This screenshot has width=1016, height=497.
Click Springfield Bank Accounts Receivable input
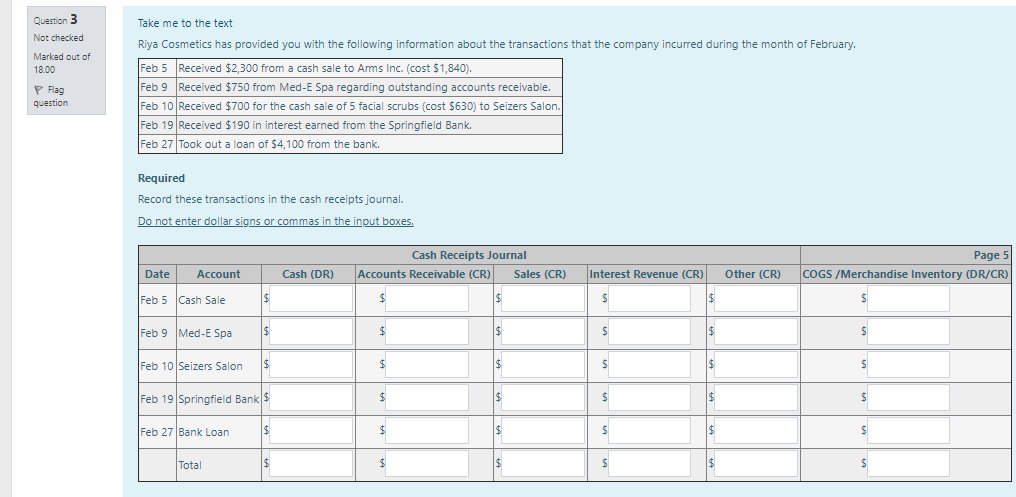(427, 398)
